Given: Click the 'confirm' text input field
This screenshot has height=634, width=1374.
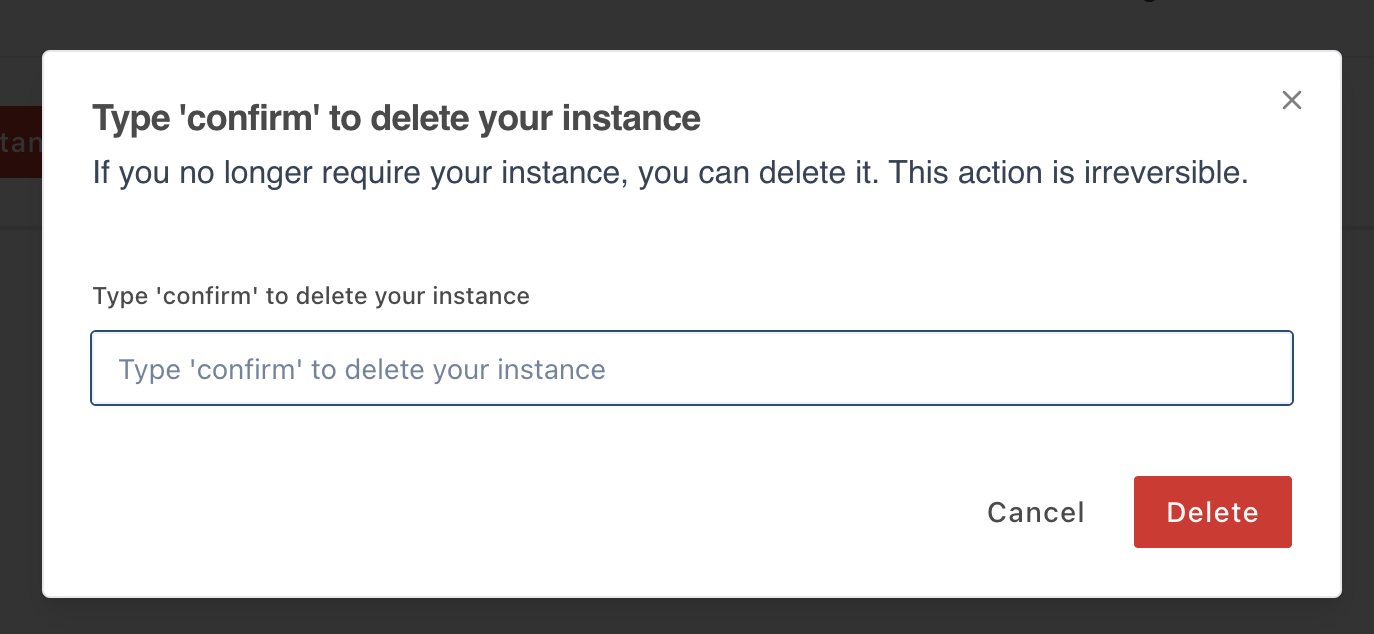Looking at the screenshot, I should [x=692, y=368].
